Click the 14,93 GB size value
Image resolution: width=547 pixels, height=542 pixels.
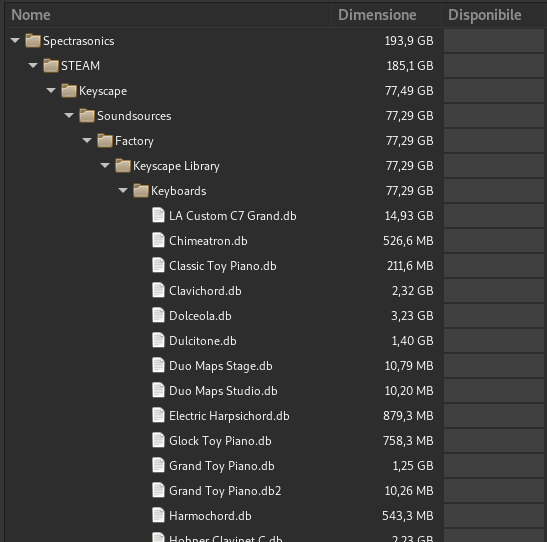(409, 216)
